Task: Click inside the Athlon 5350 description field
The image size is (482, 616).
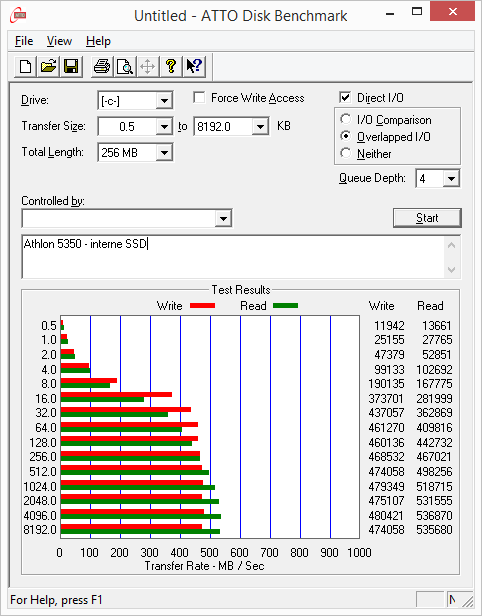Action: pyautogui.click(x=233, y=257)
